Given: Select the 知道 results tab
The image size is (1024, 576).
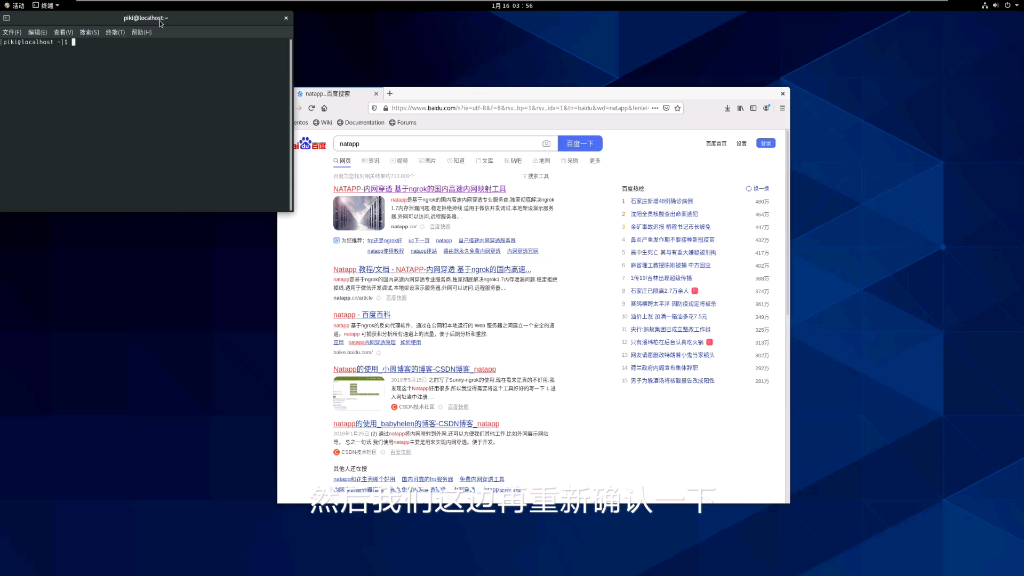Looking at the screenshot, I should click(x=456, y=161).
